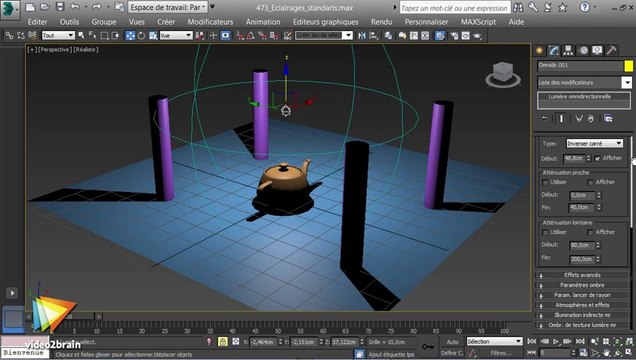Expand the Param. lancer de rayon rollout
The height and width of the screenshot is (360, 636).
pyautogui.click(x=582, y=295)
